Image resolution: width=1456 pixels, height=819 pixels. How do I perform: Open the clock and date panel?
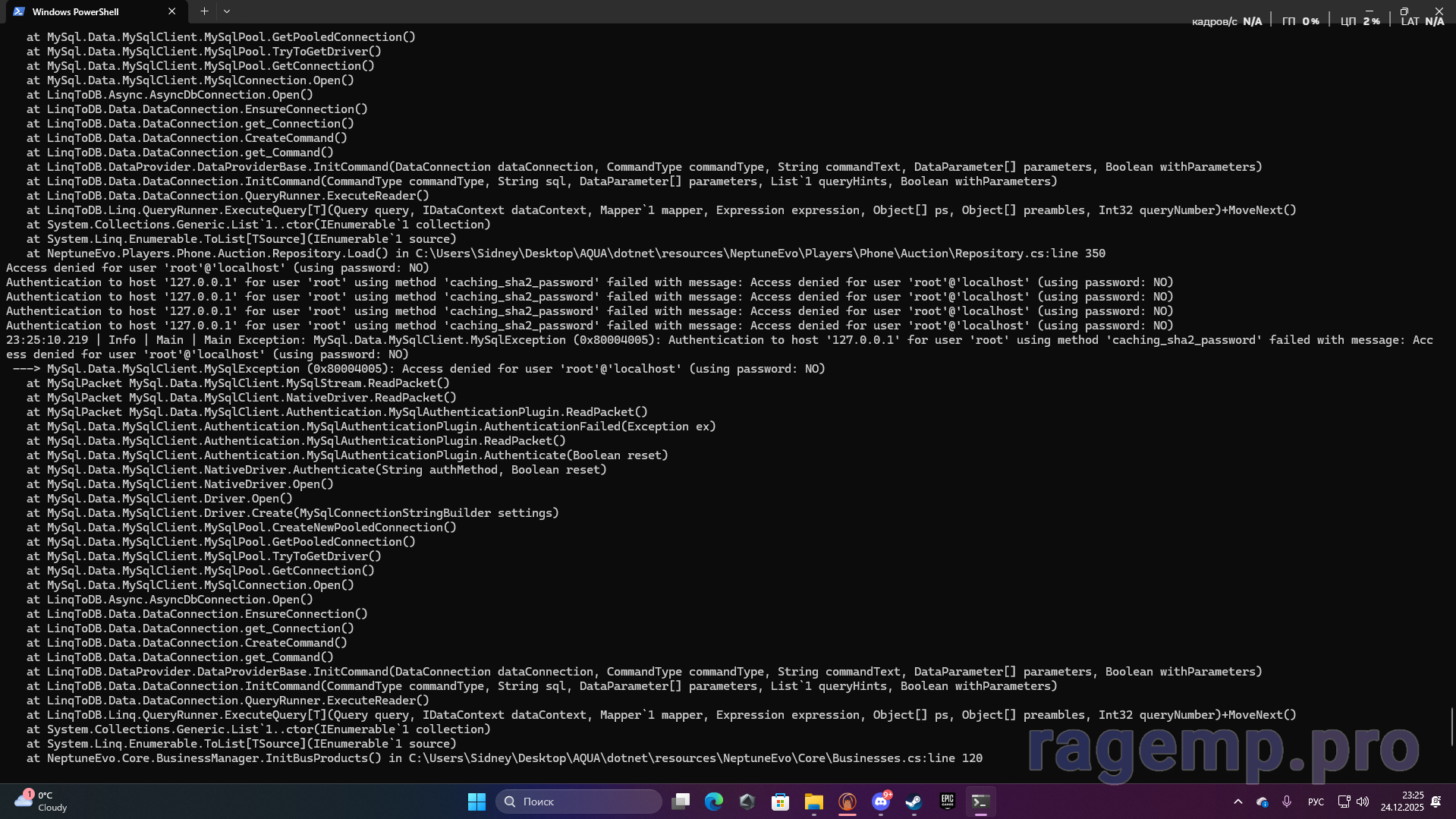[x=1402, y=802]
